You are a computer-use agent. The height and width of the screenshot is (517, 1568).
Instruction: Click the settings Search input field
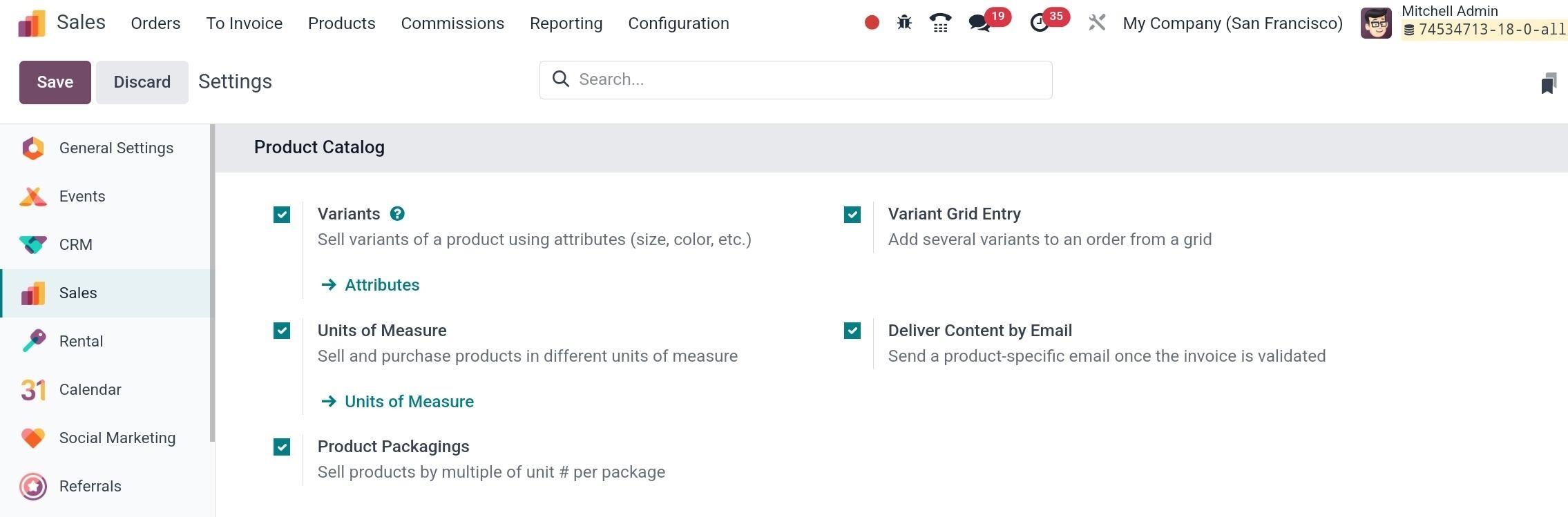[808, 80]
